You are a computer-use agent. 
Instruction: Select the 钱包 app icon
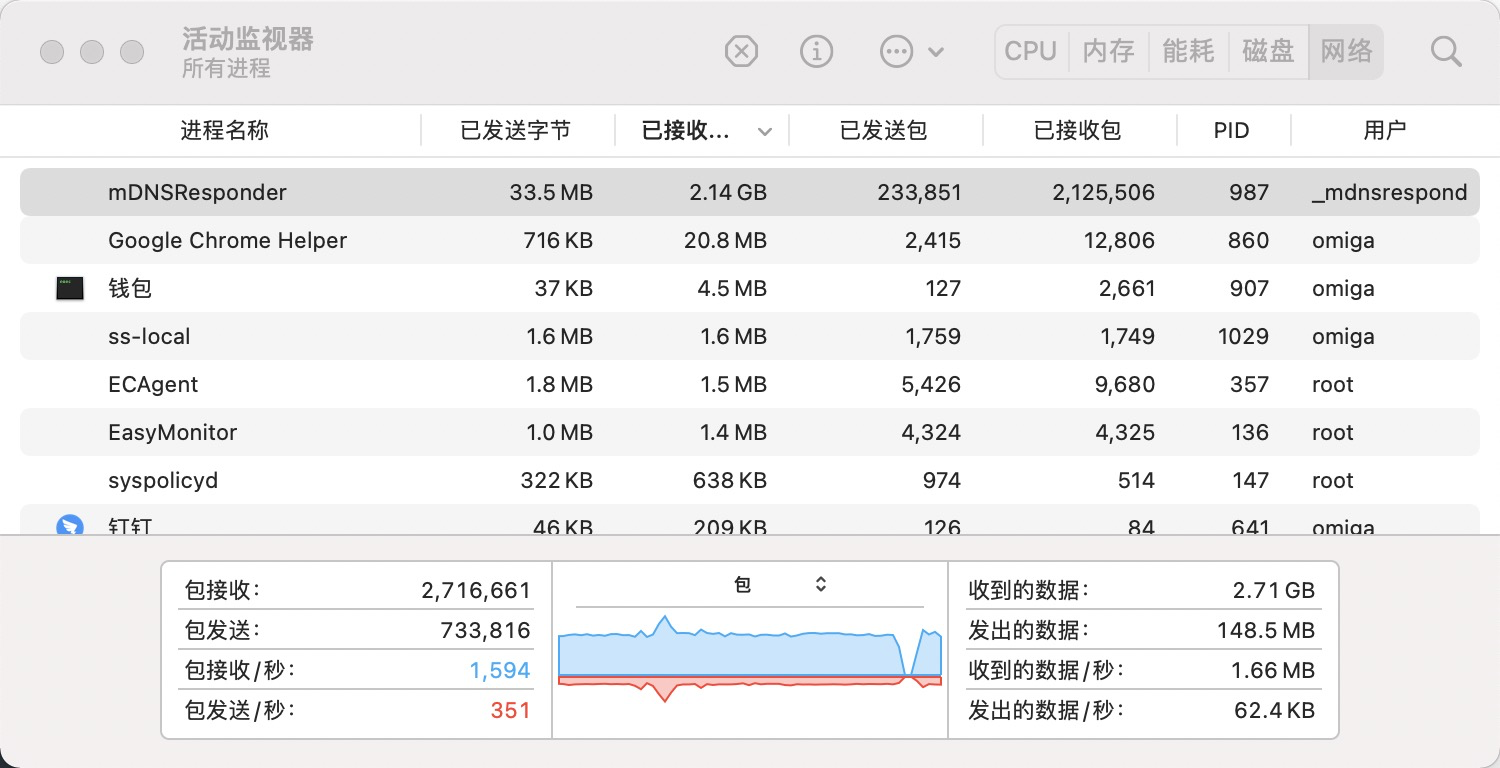click(69, 289)
